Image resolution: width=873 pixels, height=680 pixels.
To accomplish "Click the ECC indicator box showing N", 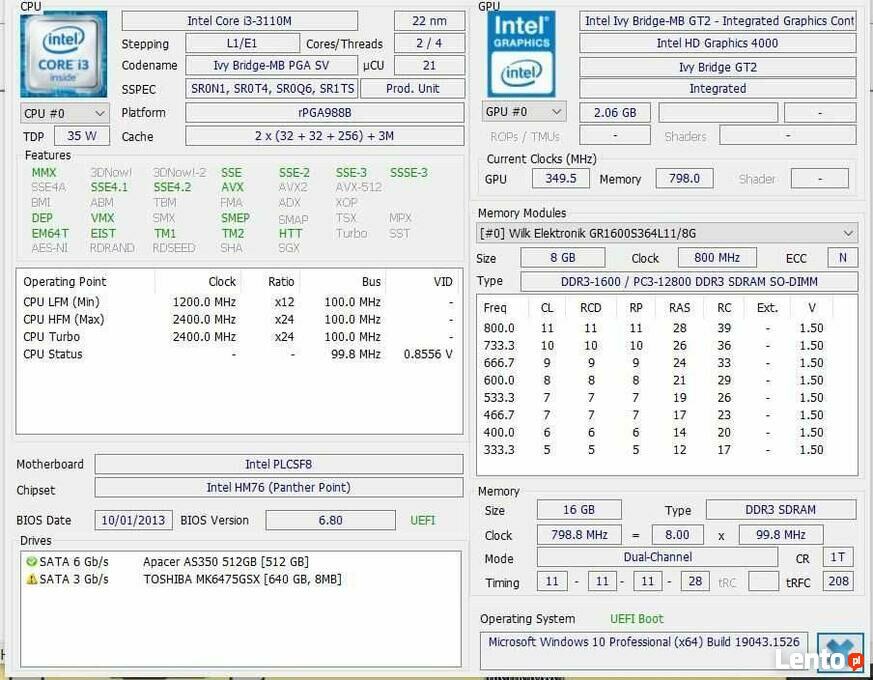I will (843, 258).
